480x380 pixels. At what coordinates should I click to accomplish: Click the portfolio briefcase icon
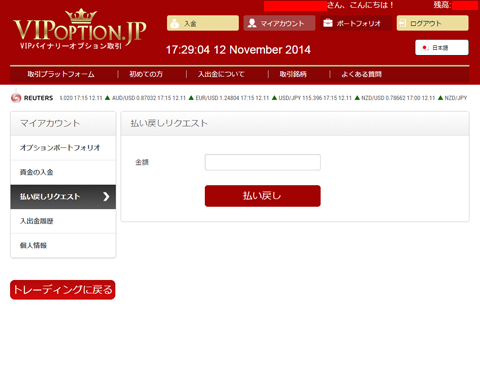328,23
